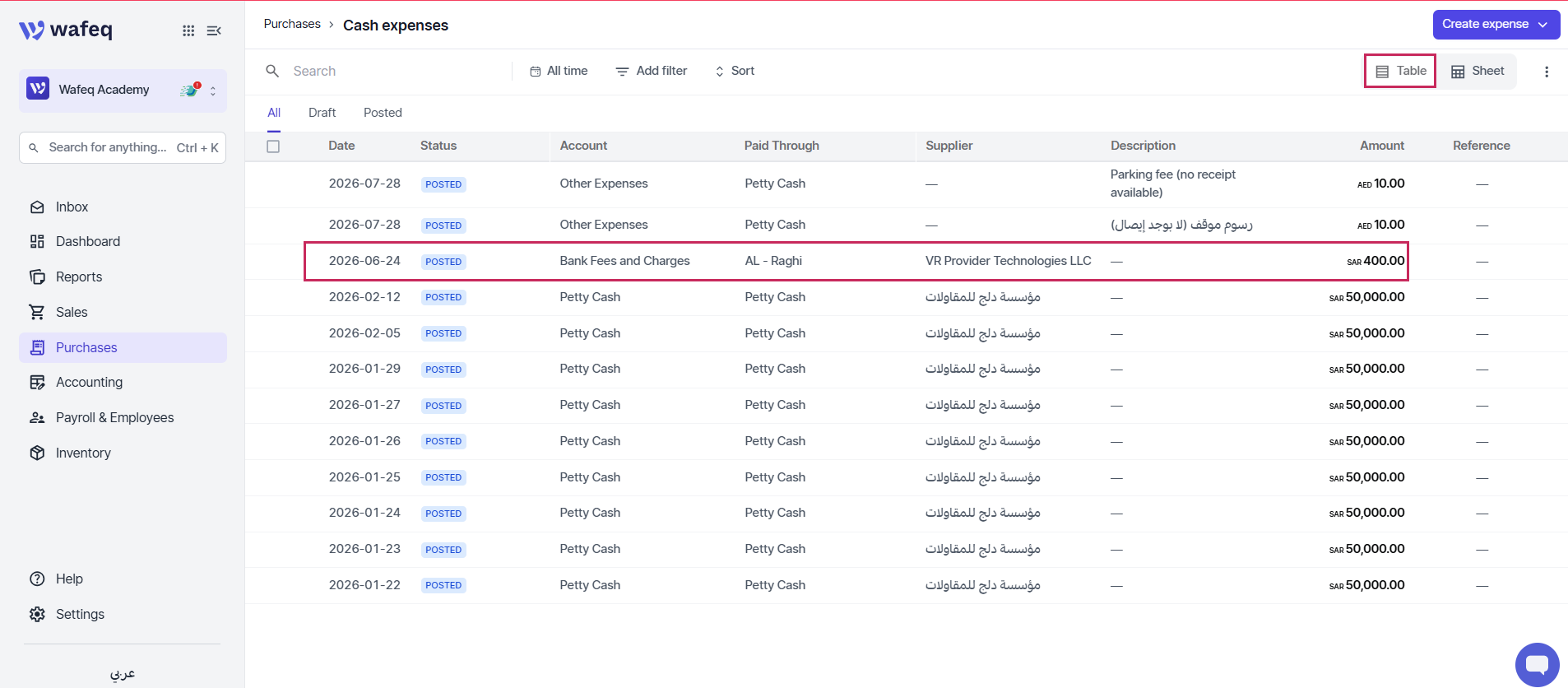Click the sort arrows icon
Viewport: 1568px width, 688px height.
click(x=720, y=72)
